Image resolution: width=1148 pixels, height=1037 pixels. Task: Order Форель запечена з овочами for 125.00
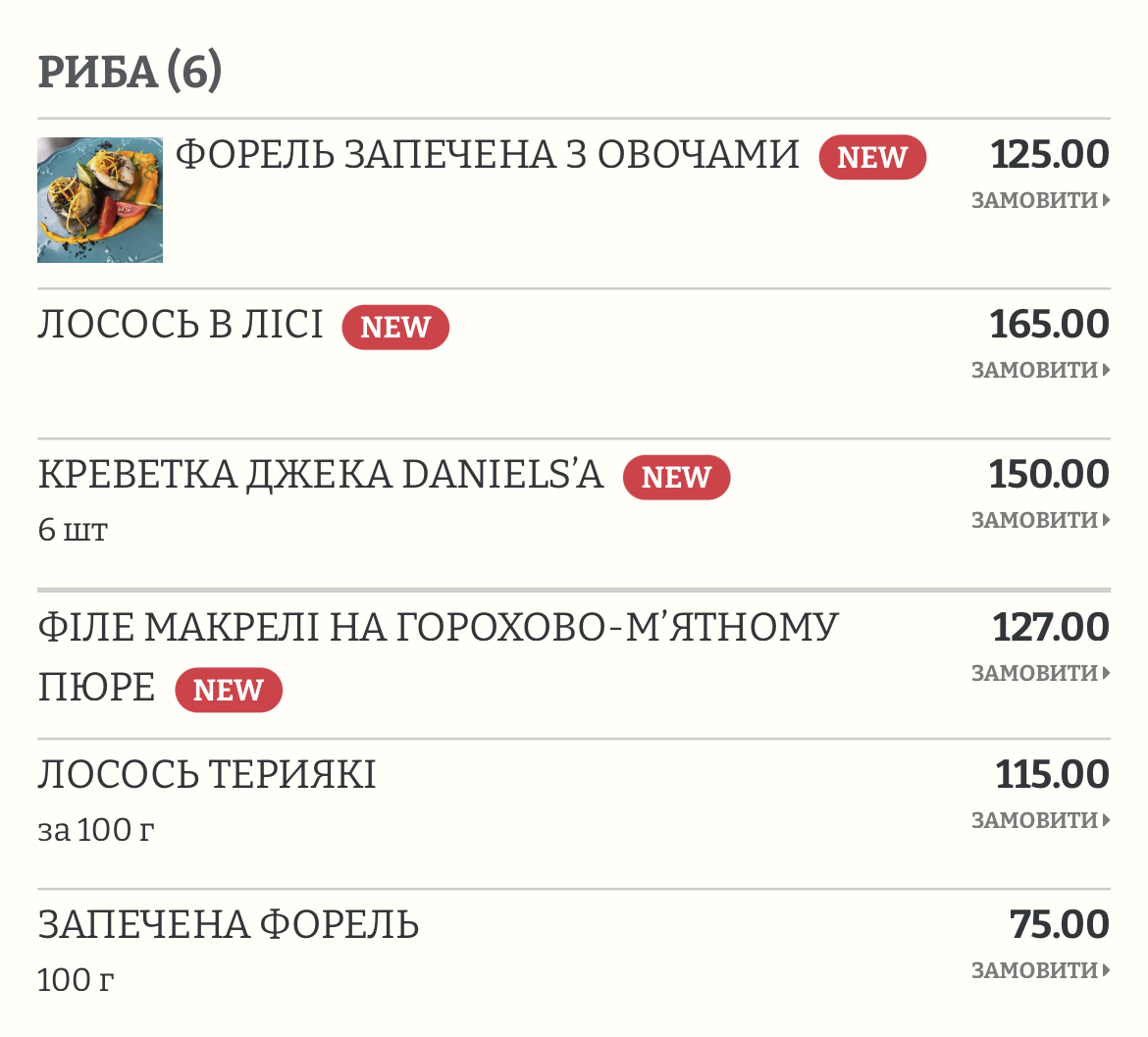tap(1040, 200)
